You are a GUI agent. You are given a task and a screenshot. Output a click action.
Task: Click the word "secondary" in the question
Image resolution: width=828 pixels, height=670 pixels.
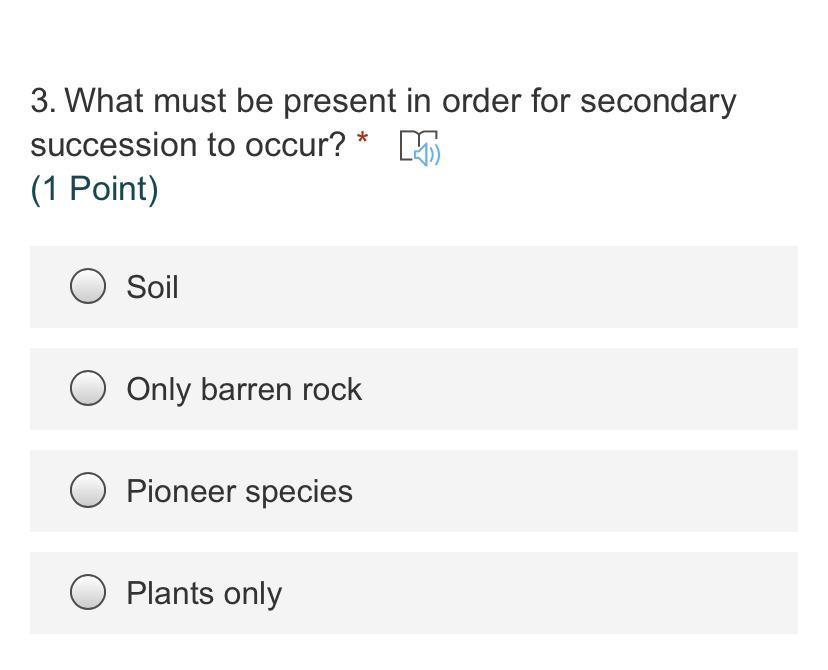658,101
